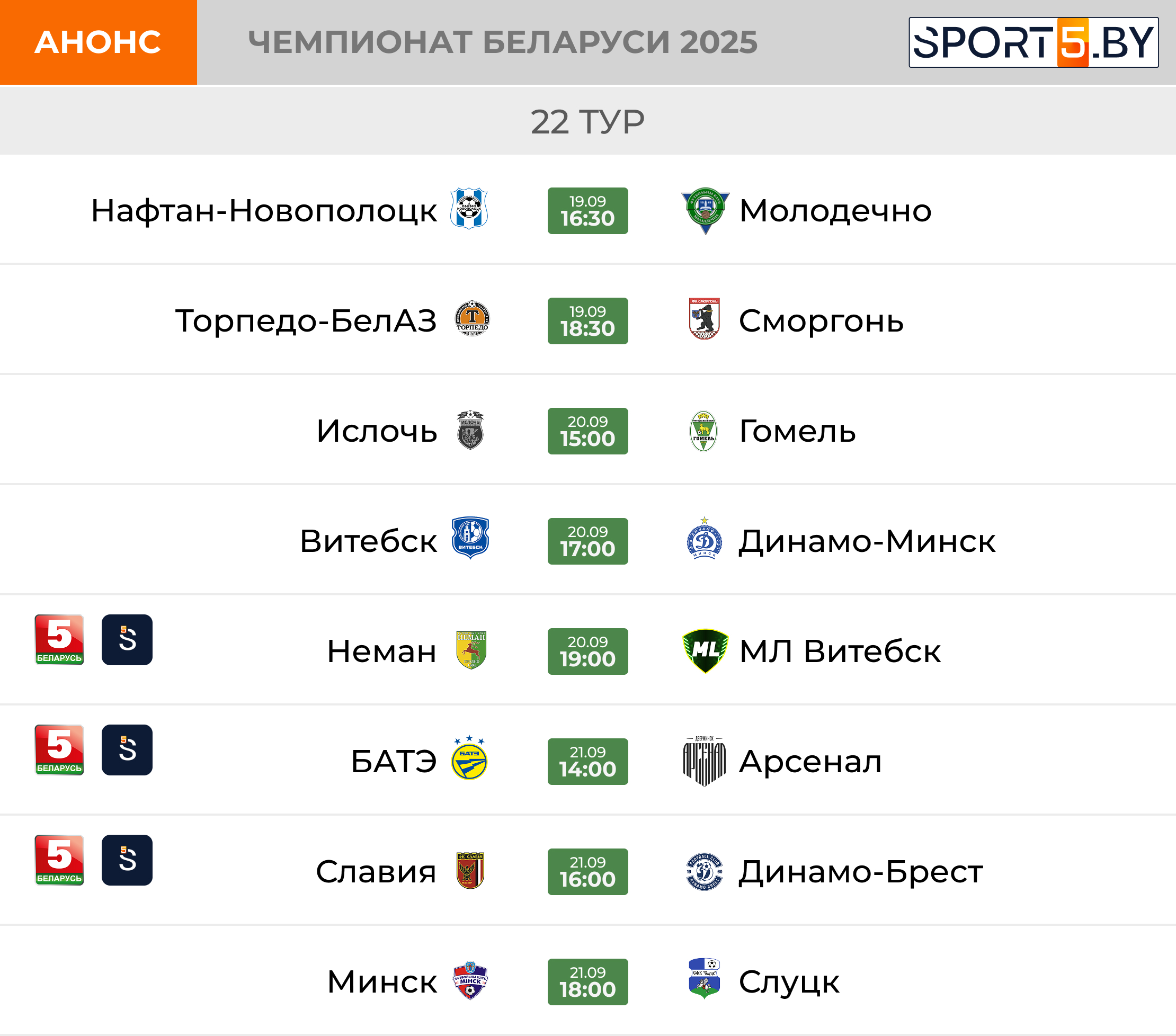Click the orange АНОНС tab
1176x1036 pixels.
[99, 42]
